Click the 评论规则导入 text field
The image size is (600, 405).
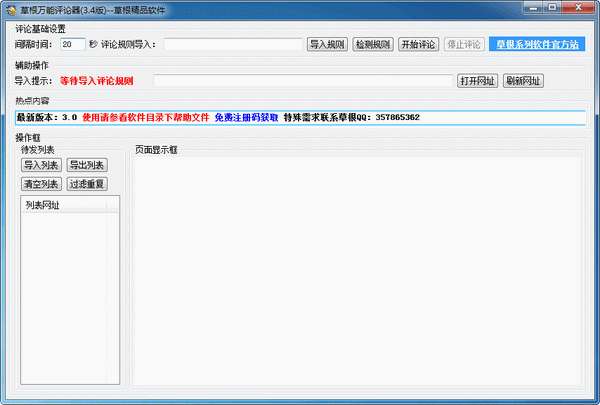point(232,44)
